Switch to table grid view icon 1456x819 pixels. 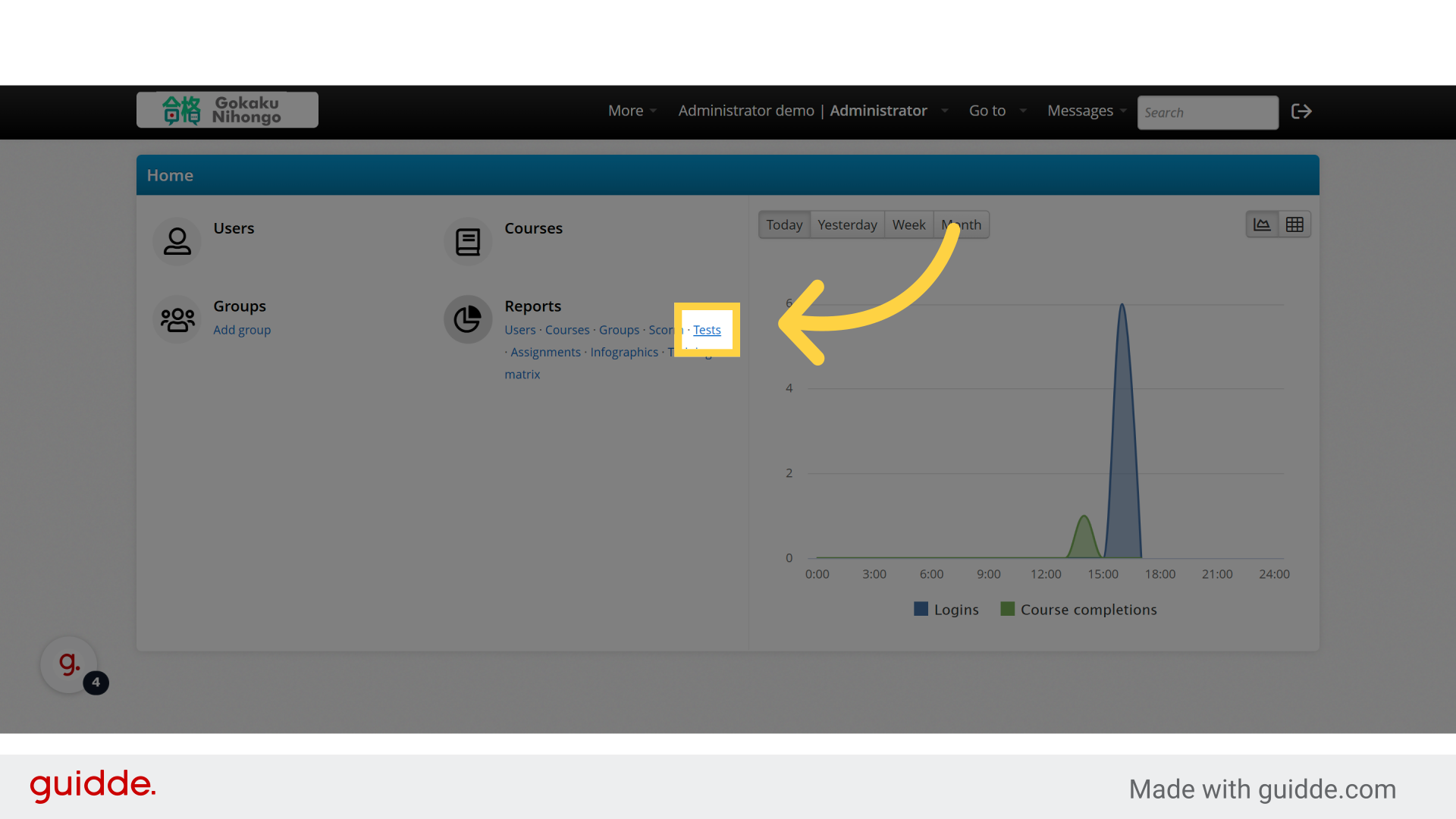pos(1294,224)
